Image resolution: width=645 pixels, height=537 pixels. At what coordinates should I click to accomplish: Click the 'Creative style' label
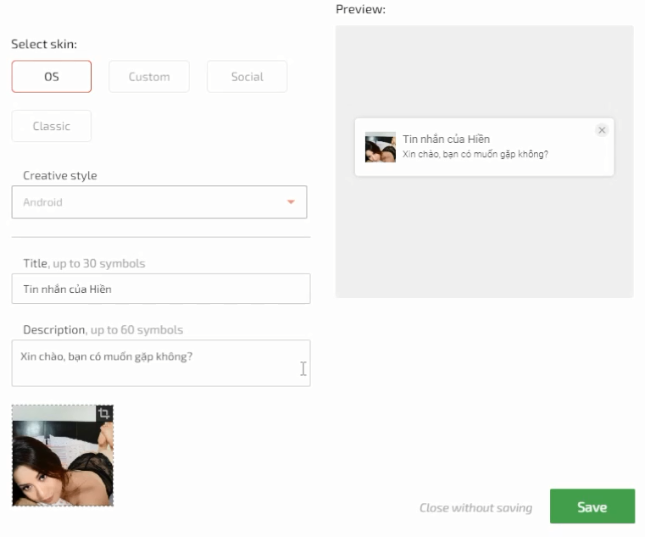[60, 176]
